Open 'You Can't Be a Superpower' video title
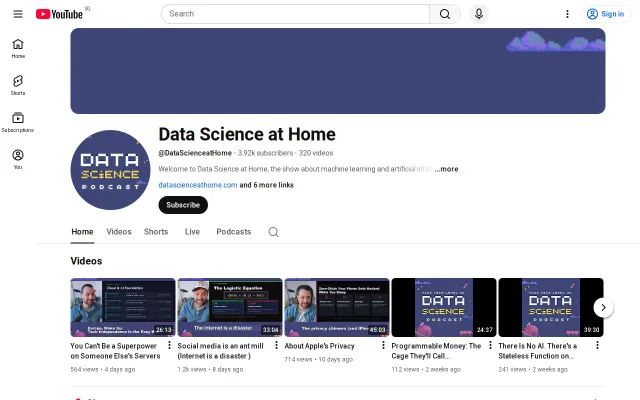Screen dimensions: 640x400 pos(116,351)
